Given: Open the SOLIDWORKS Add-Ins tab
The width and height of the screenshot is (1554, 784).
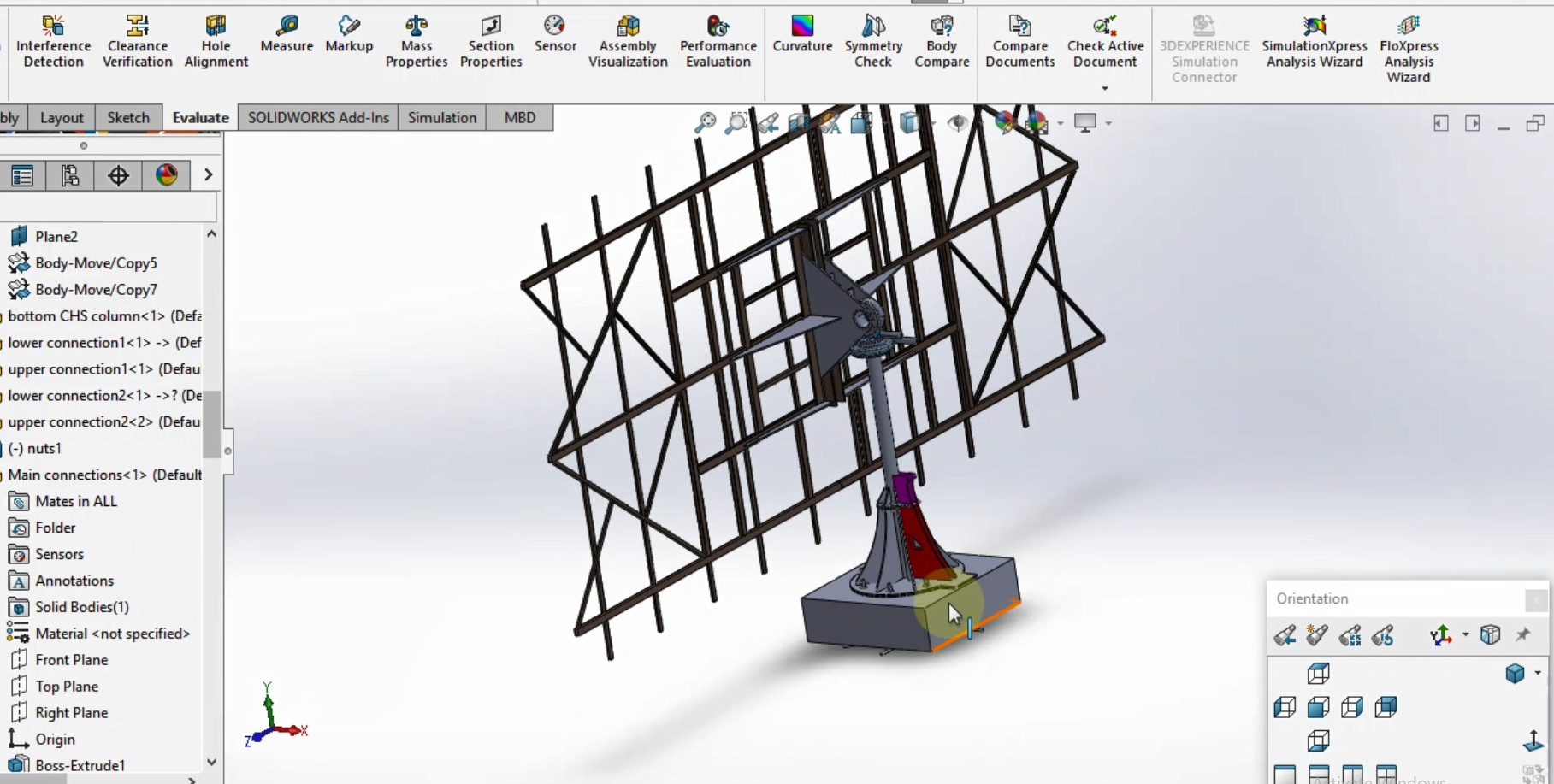Looking at the screenshot, I should tap(318, 117).
